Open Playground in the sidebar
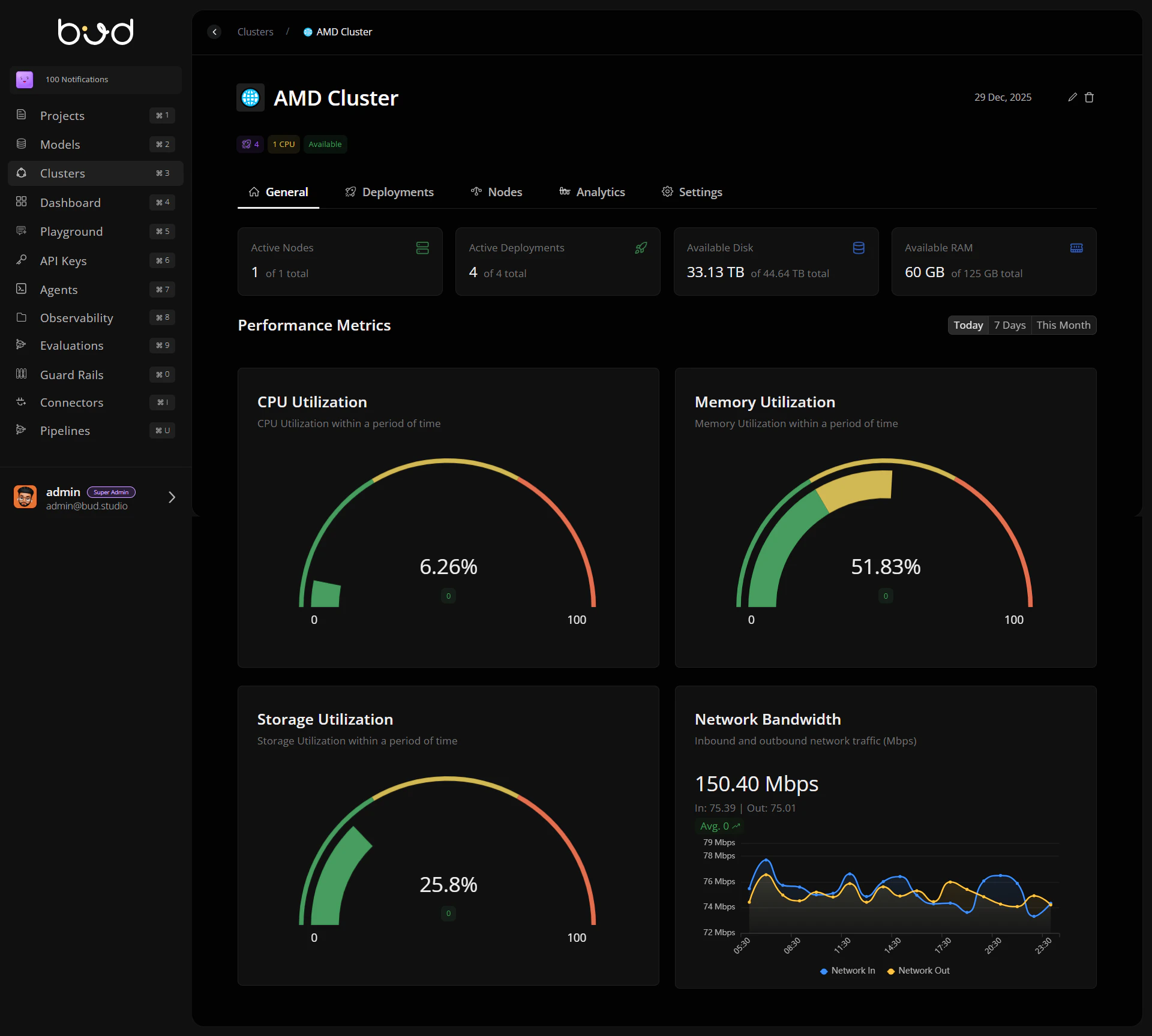Image resolution: width=1152 pixels, height=1036 pixels. 71,232
